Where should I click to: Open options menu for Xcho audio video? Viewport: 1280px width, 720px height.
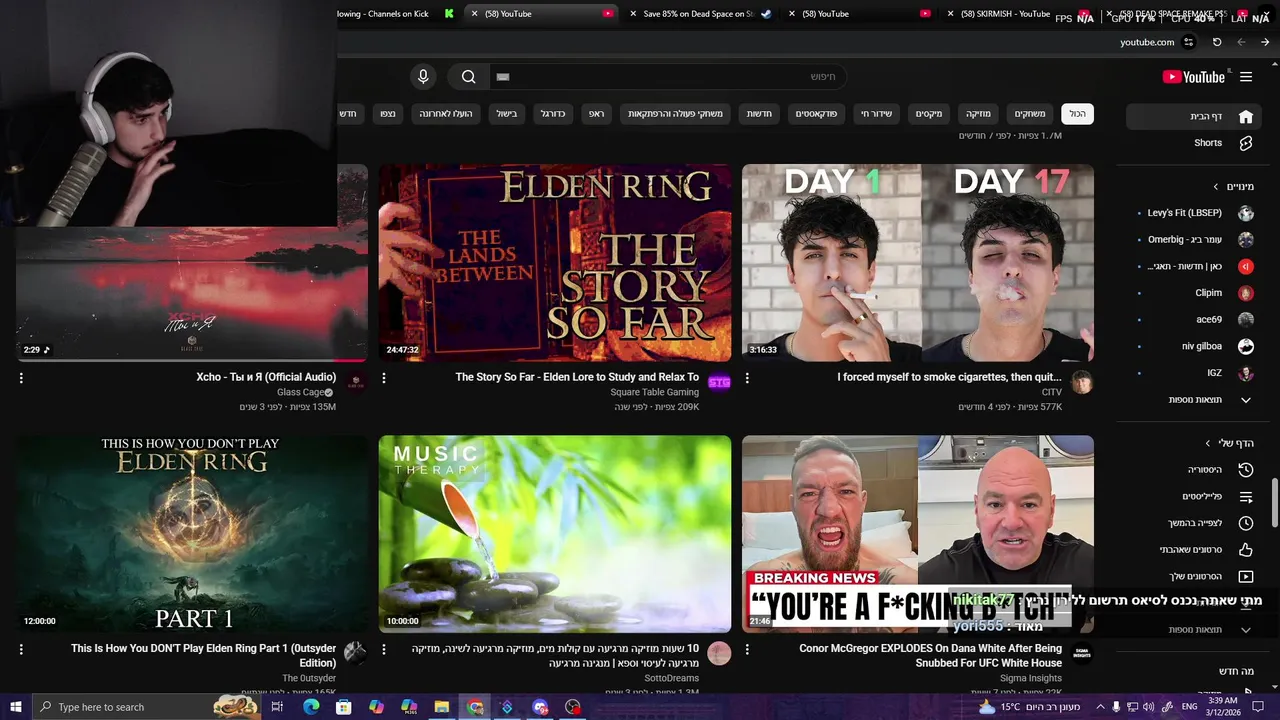(21, 378)
